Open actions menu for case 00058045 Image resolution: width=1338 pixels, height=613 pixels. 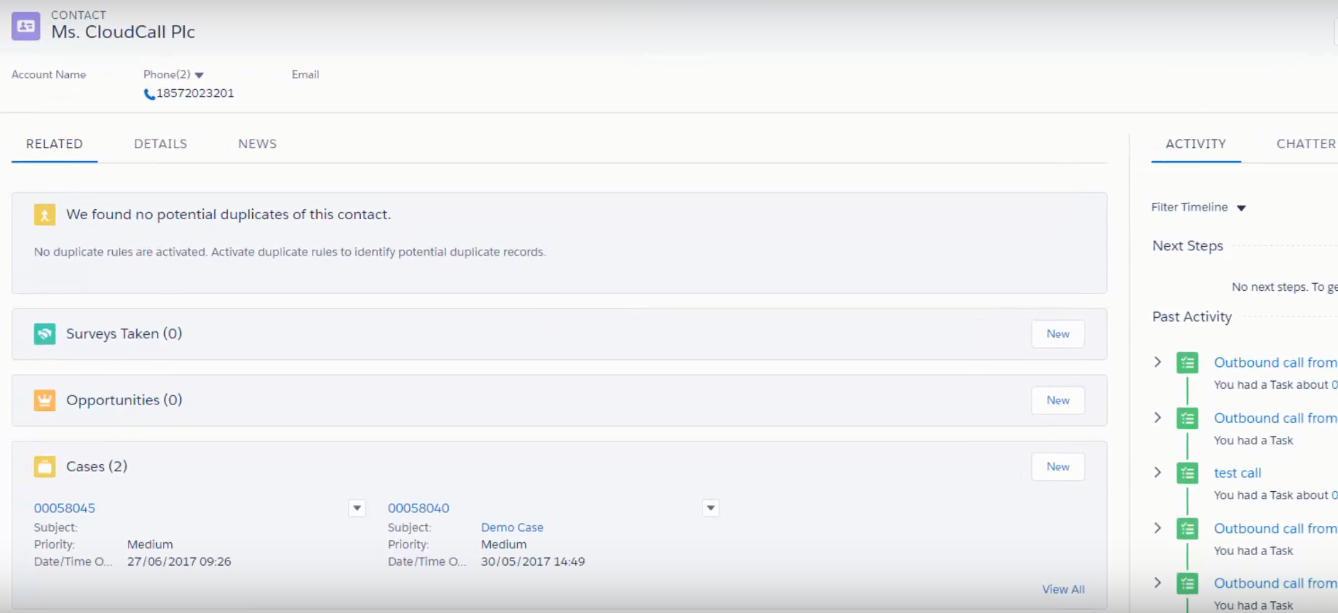(x=357, y=508)
